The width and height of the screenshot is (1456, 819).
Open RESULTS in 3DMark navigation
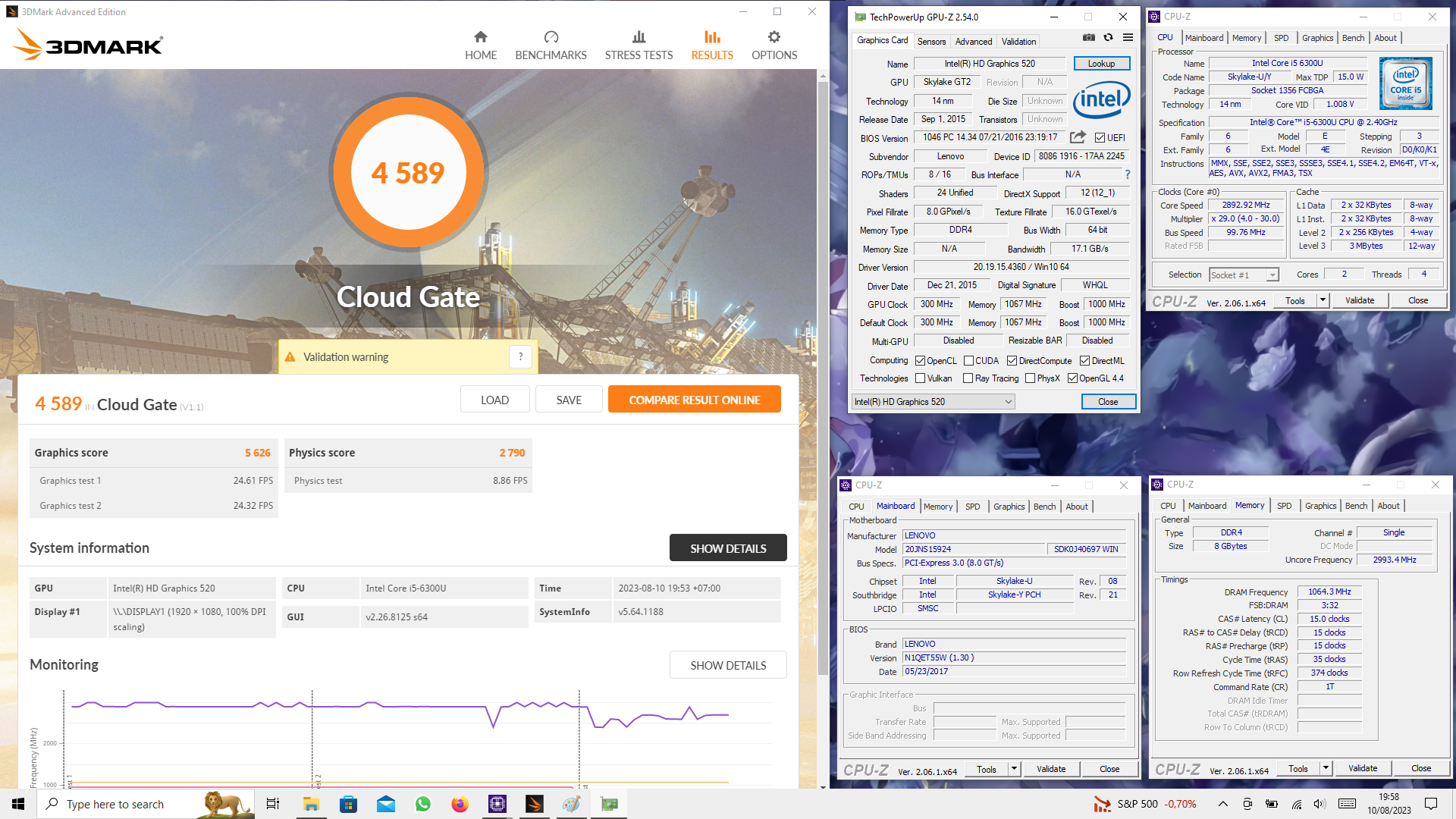pos(712,45)
